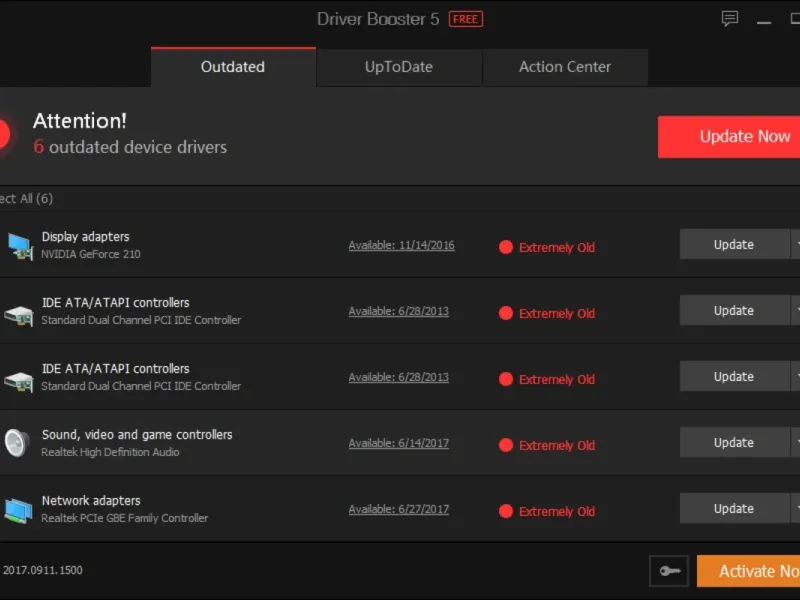This screenshot has width=800, height=600.
Task: Click the version 2017.0911.1500 text
Action: point(43,570)
